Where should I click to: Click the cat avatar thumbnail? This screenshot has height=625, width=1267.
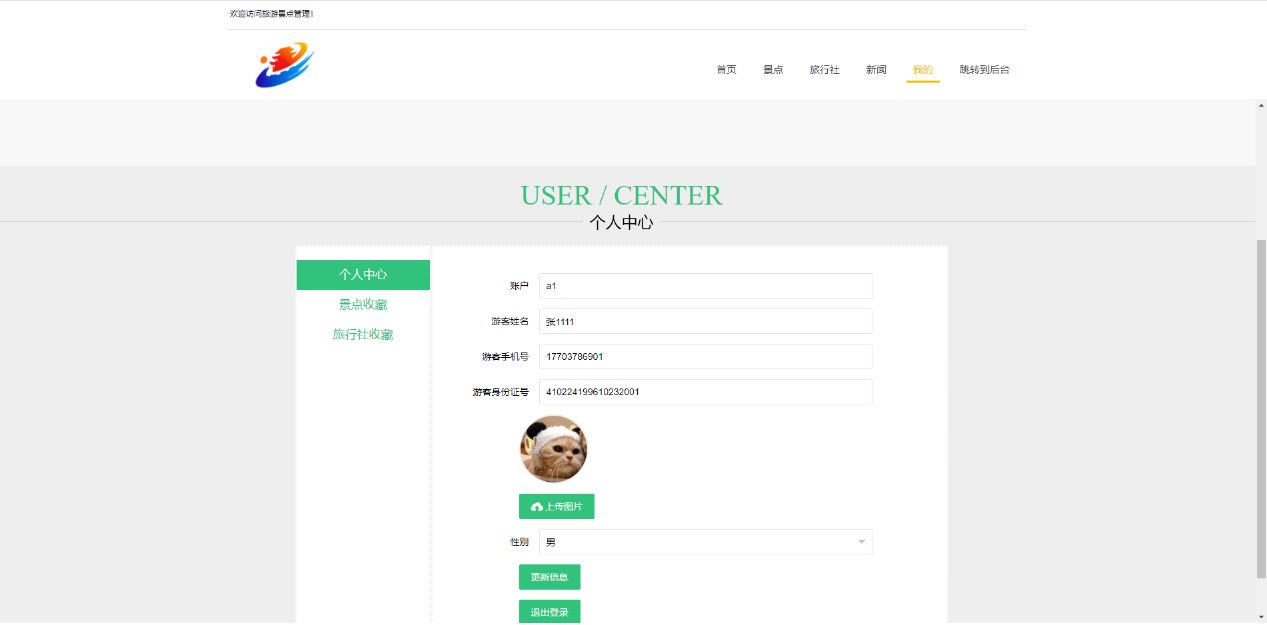[553, 449]
